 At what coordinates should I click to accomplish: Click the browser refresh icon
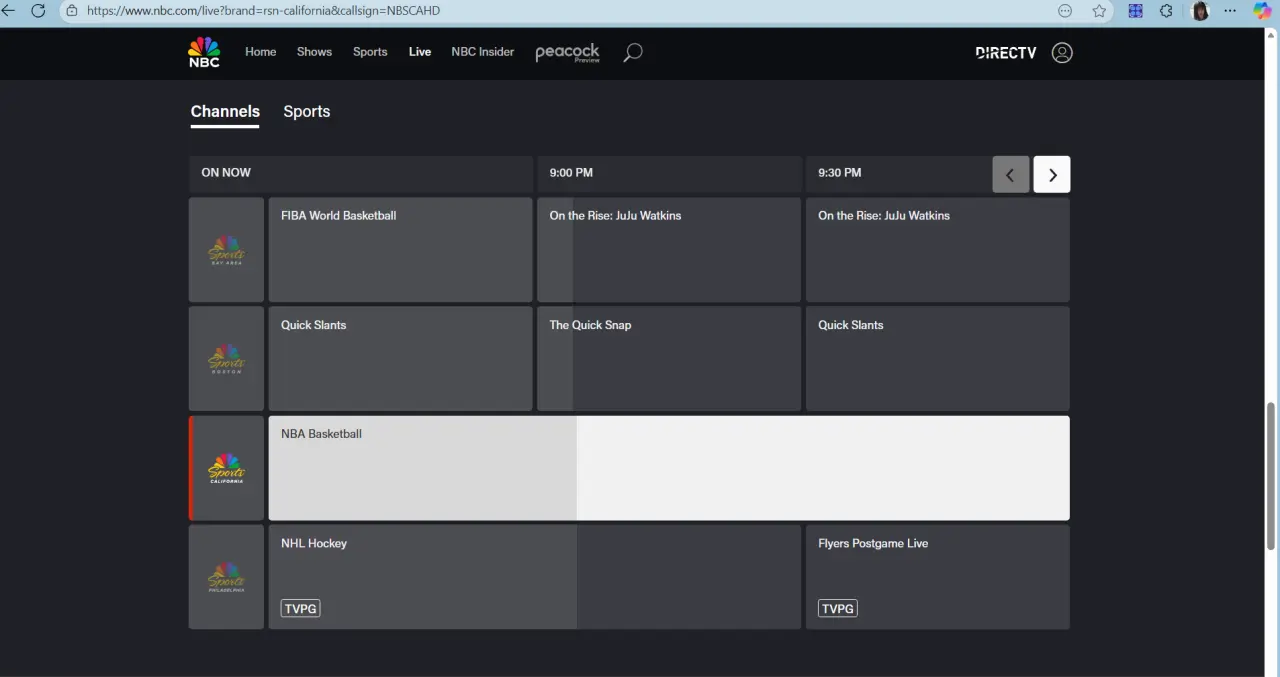[x=38, y=11]
